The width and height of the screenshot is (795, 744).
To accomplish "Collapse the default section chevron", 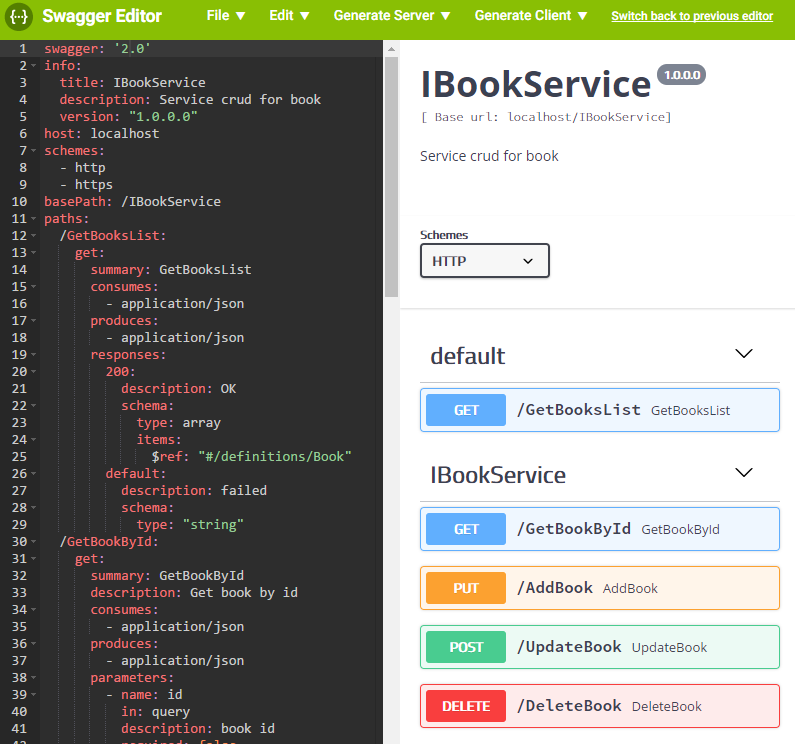I will tap(743, 353).
